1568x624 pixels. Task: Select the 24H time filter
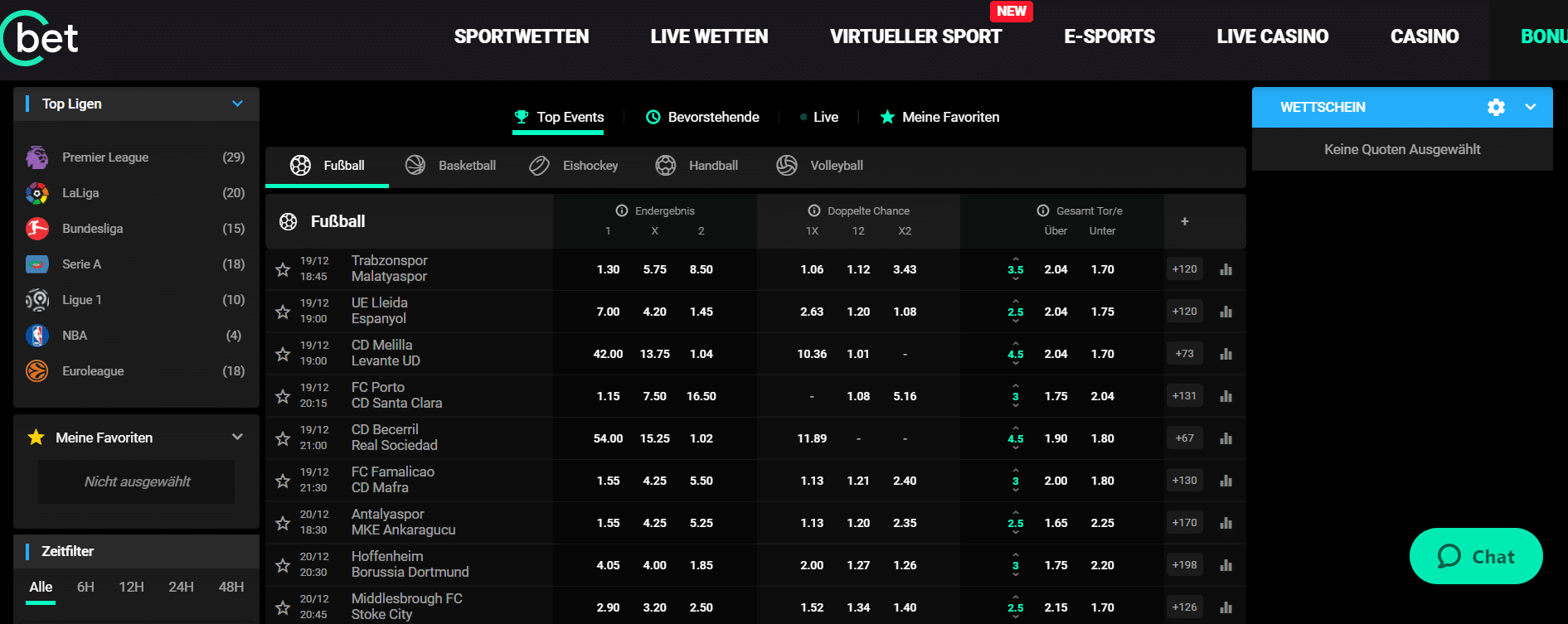[181, 587]
